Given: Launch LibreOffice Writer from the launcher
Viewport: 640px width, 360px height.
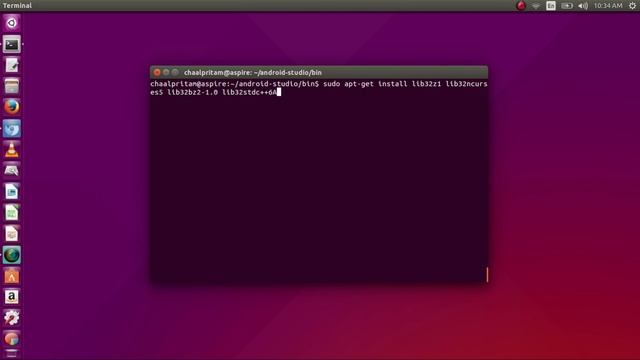Looking at the screenshot, I should click(x=11, y=192).
